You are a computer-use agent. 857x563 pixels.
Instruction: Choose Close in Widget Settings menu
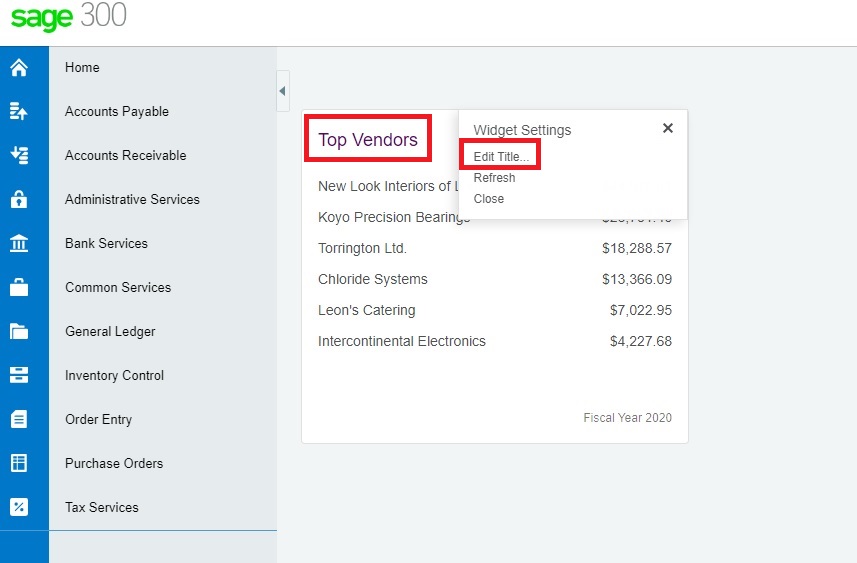coord(489,199)
